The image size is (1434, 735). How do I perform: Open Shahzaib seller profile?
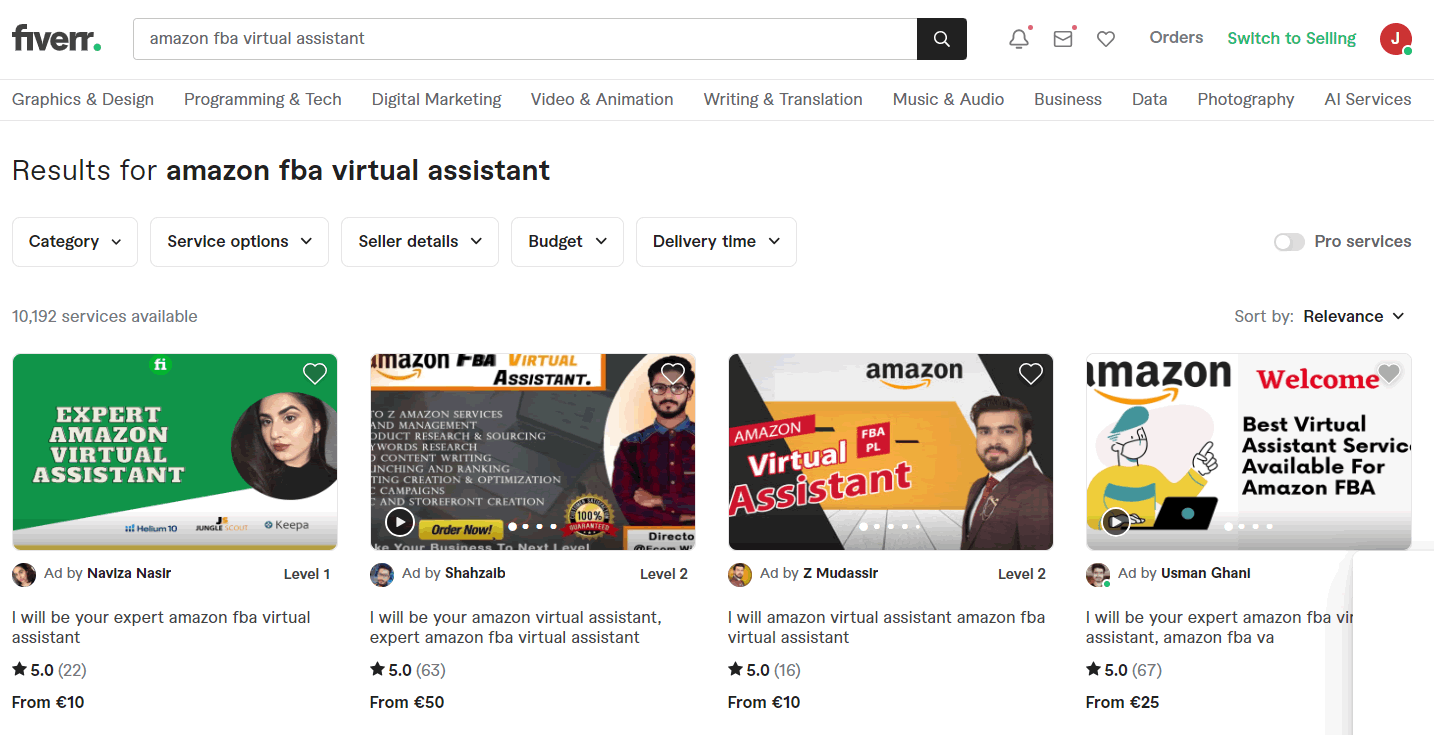[x=475, y=573]
